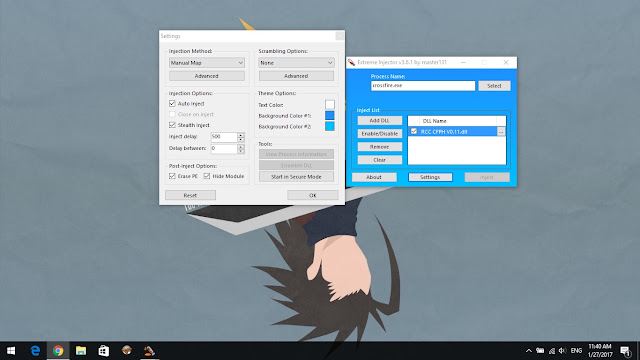The image size is (640, 360).
Task: Increase the Inject delay value with the stepper
Action: tap(241, 135)
